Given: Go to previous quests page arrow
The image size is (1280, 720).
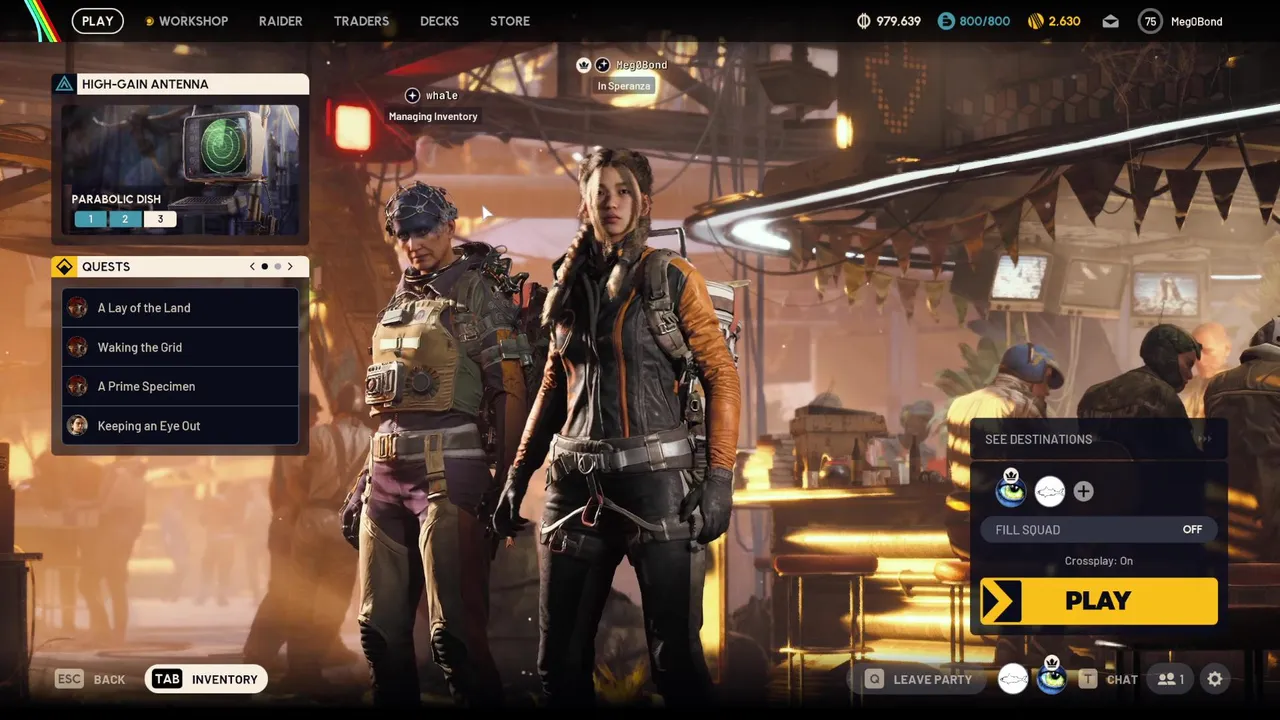Looking at the screenshot, I should tap(253, 267).
